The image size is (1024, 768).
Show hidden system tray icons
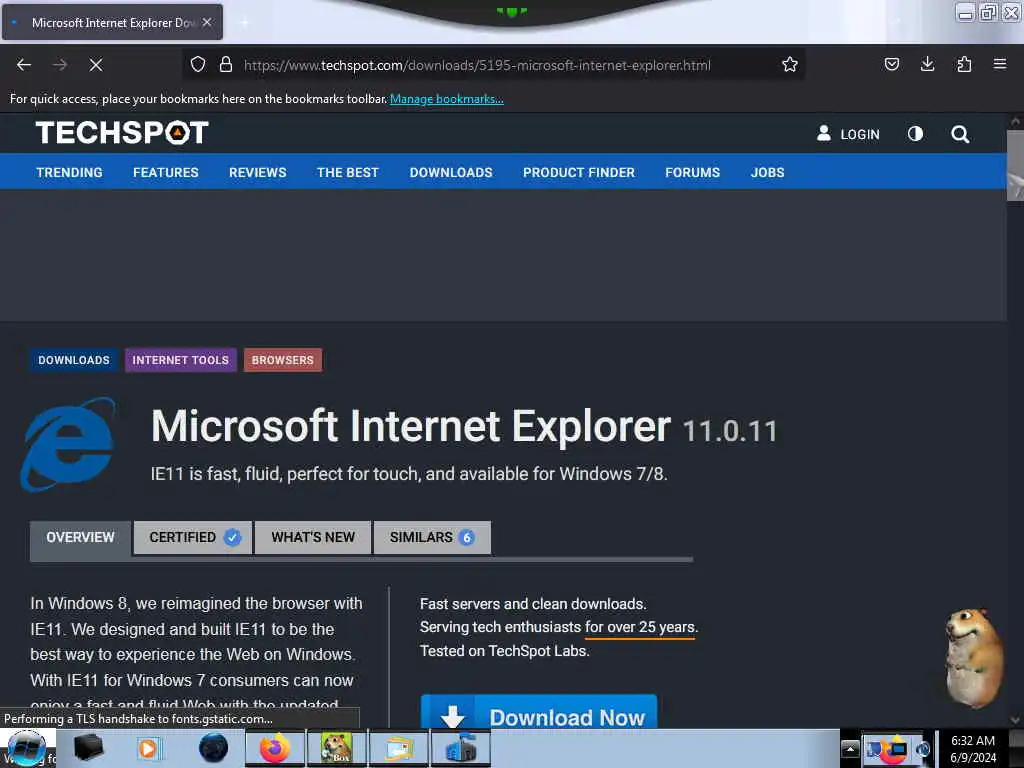(850, 748)
